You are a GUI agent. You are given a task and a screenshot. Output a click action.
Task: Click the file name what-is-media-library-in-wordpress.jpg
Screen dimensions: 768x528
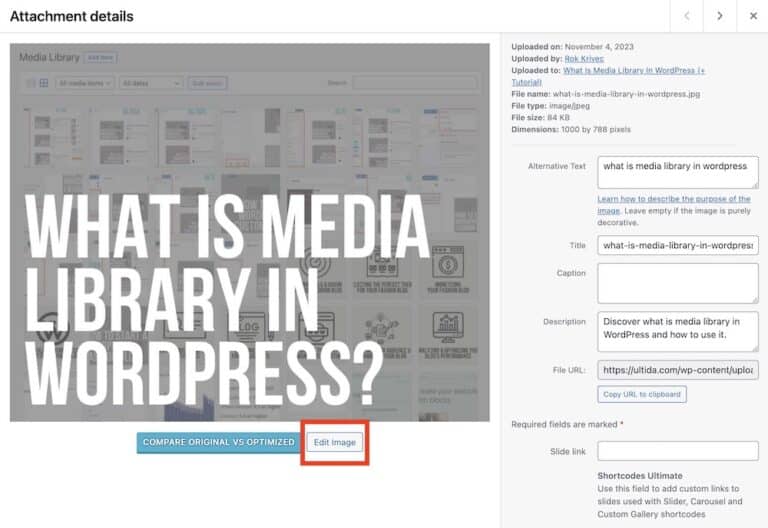[x=626, y=94]
